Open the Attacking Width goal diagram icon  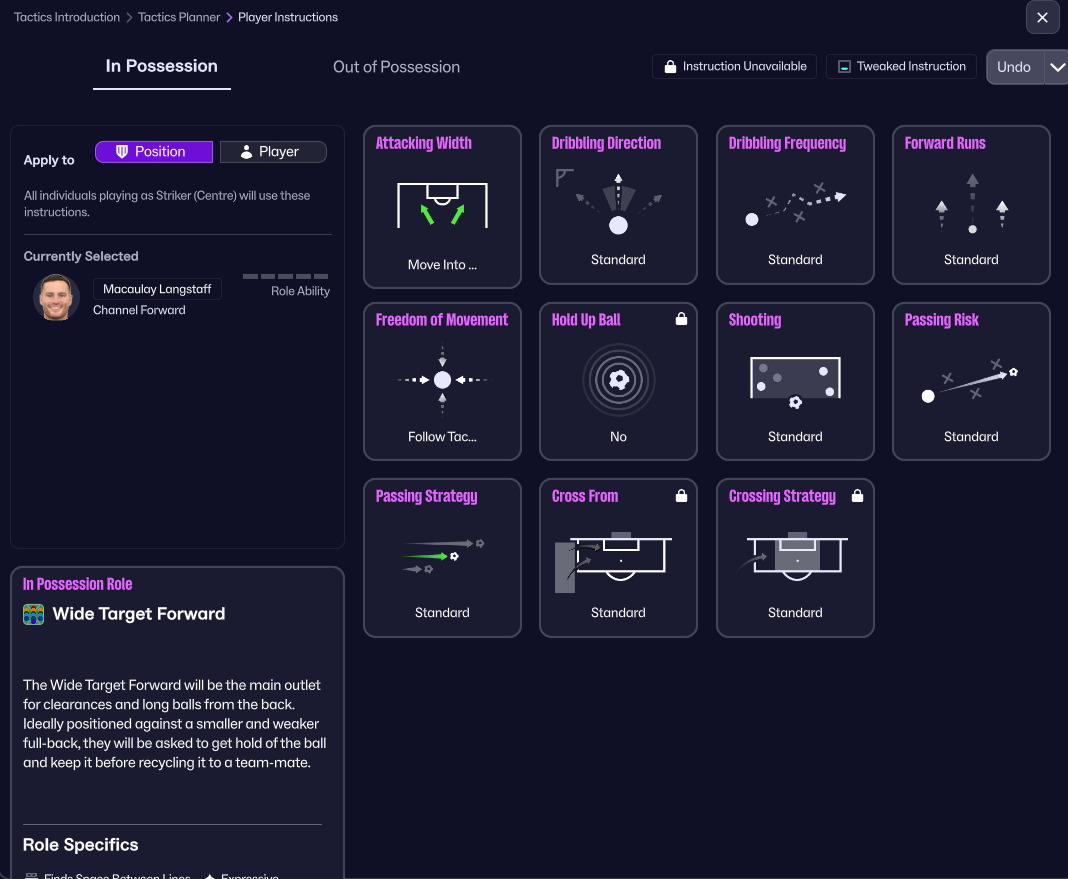click(442, 205)
